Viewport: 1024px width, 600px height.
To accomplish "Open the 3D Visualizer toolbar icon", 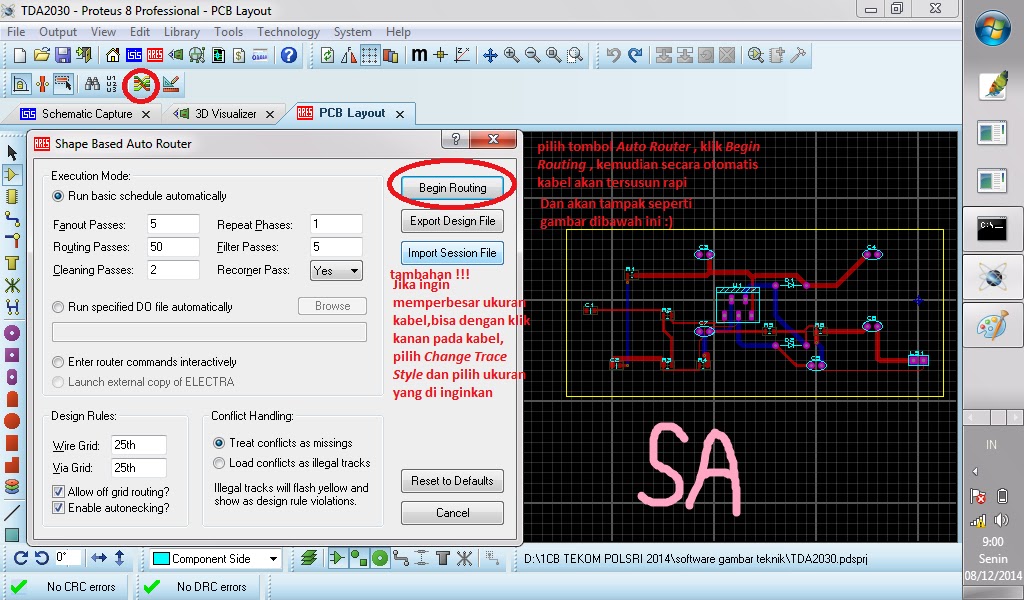I will [176, 55].
